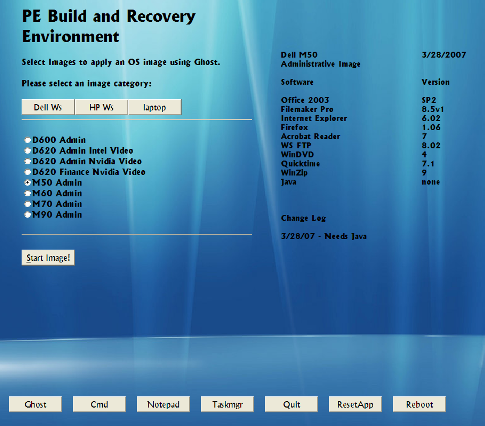The image size is (485, 426).
Task: Click the 'Quicktime' software entry
Action: [x=300, y=163]
